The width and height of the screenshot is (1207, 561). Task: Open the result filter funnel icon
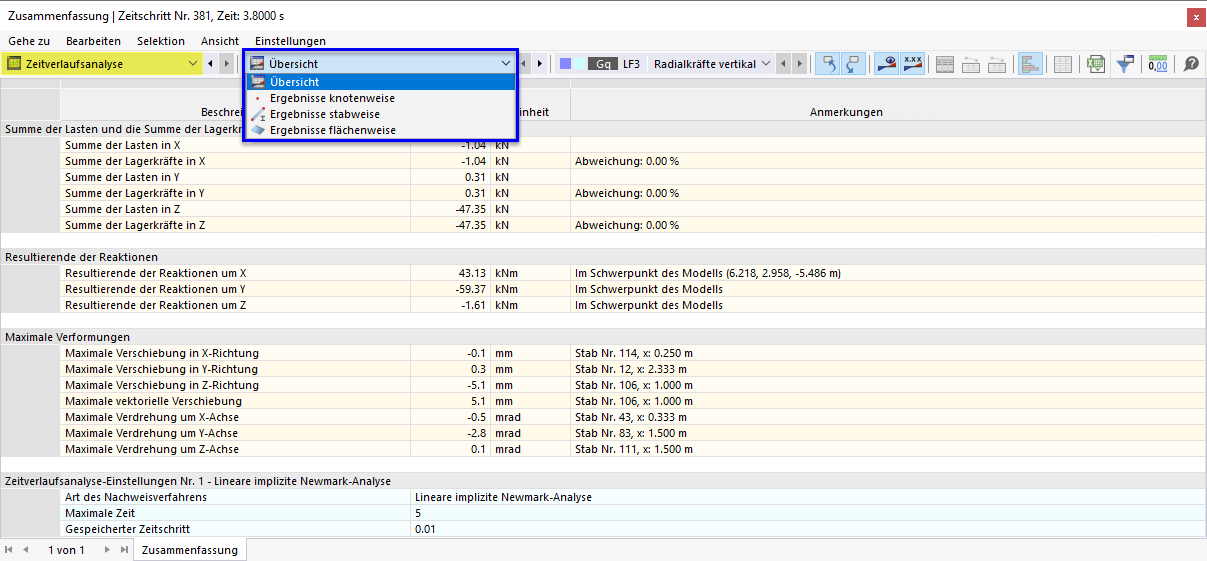[1126, 64]
